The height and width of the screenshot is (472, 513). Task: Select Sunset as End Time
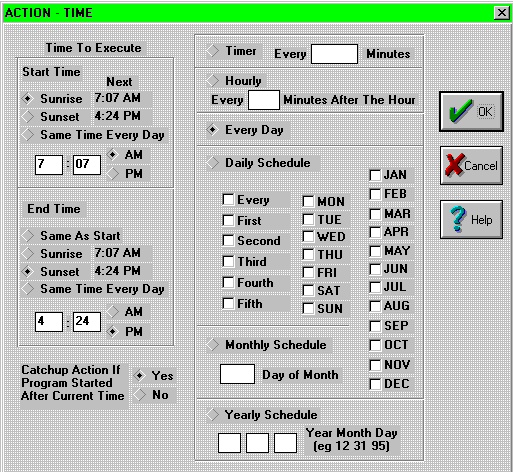[28, 272]
